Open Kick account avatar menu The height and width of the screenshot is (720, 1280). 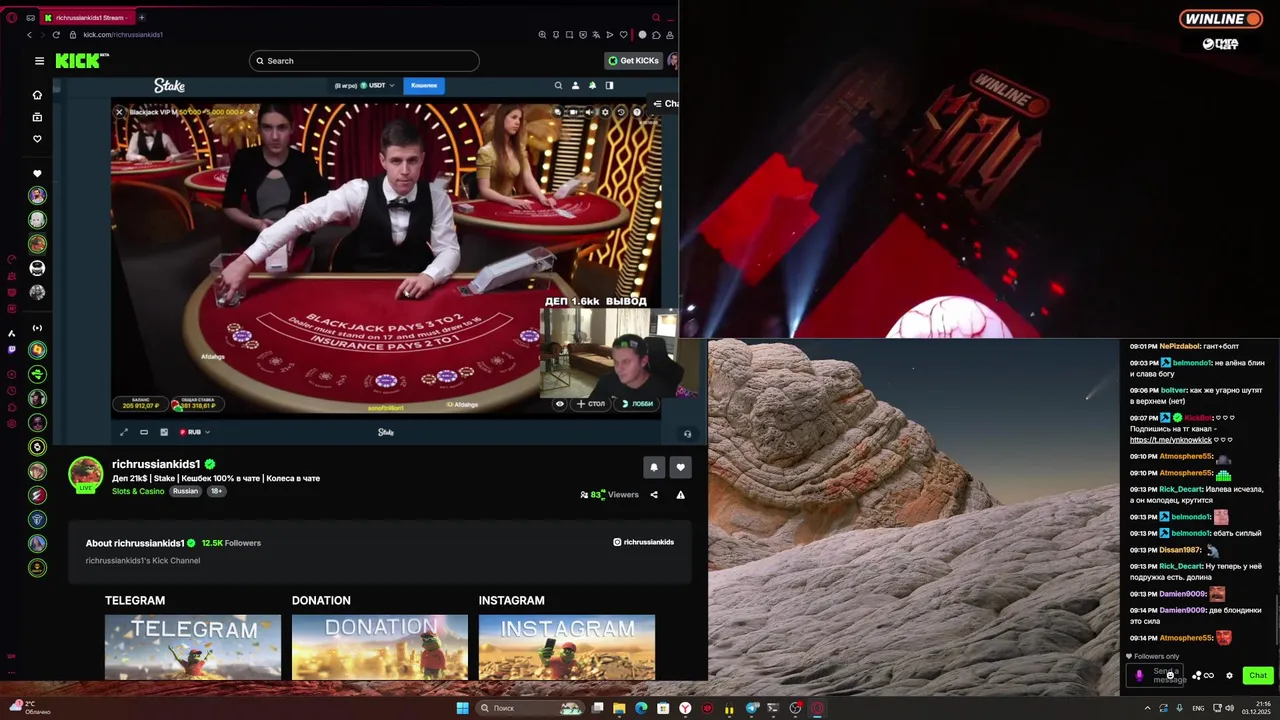point(674,61)
